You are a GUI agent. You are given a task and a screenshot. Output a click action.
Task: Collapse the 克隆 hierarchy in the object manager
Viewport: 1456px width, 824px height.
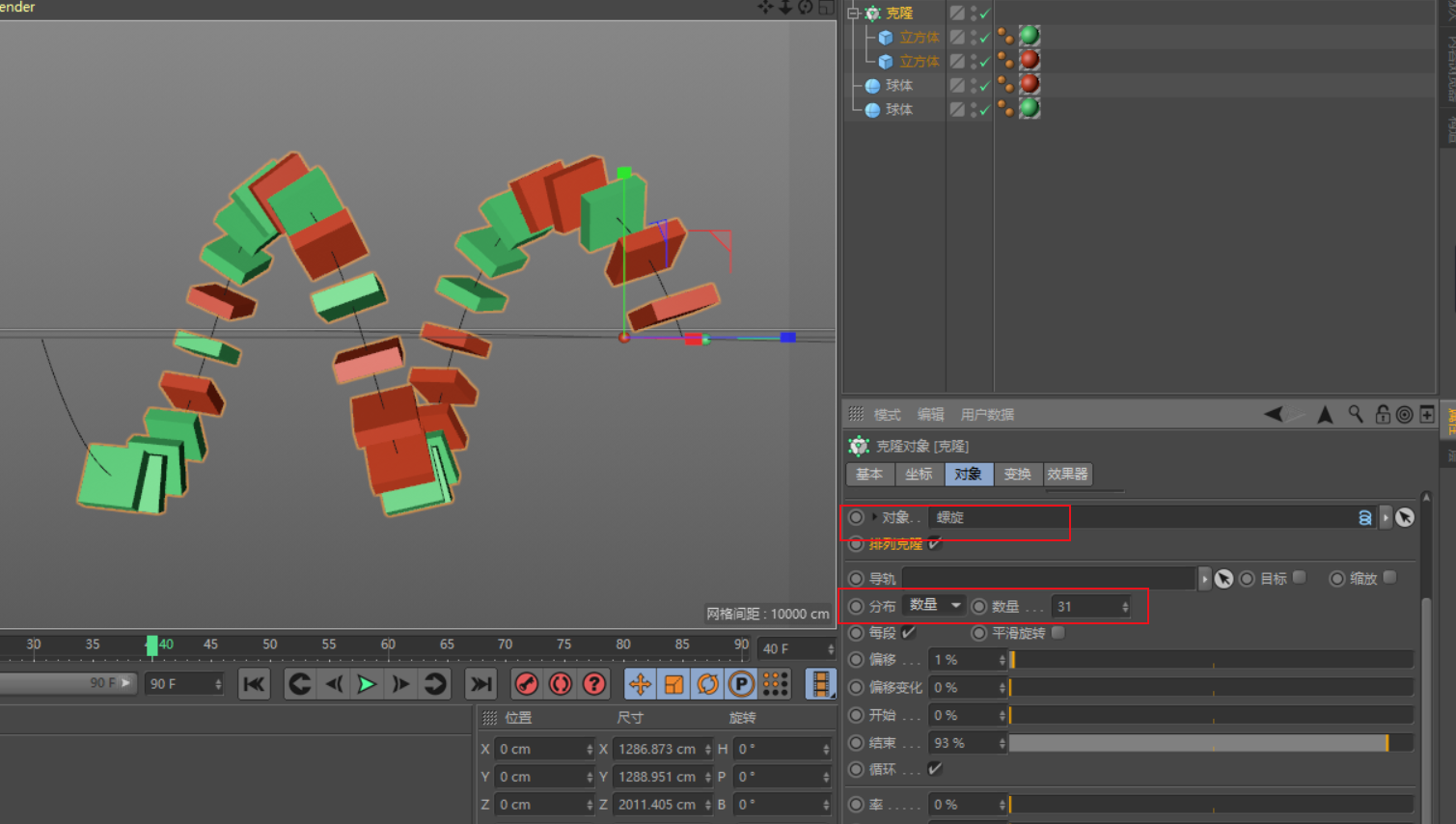854,13
